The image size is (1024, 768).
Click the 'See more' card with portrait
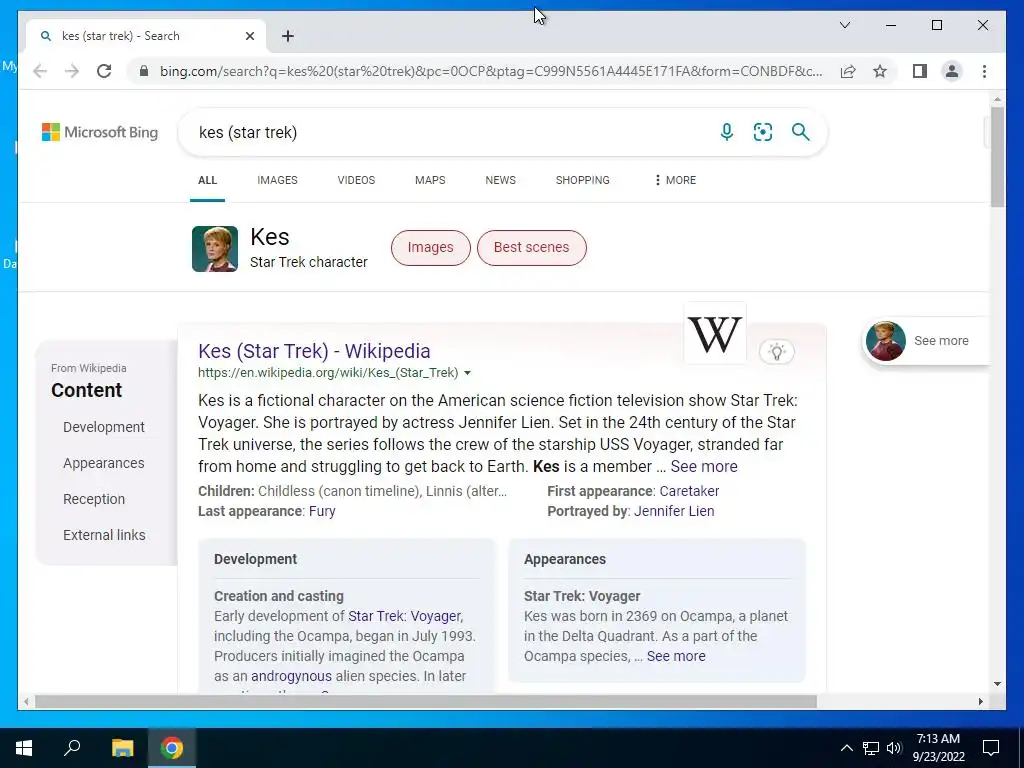926,341
